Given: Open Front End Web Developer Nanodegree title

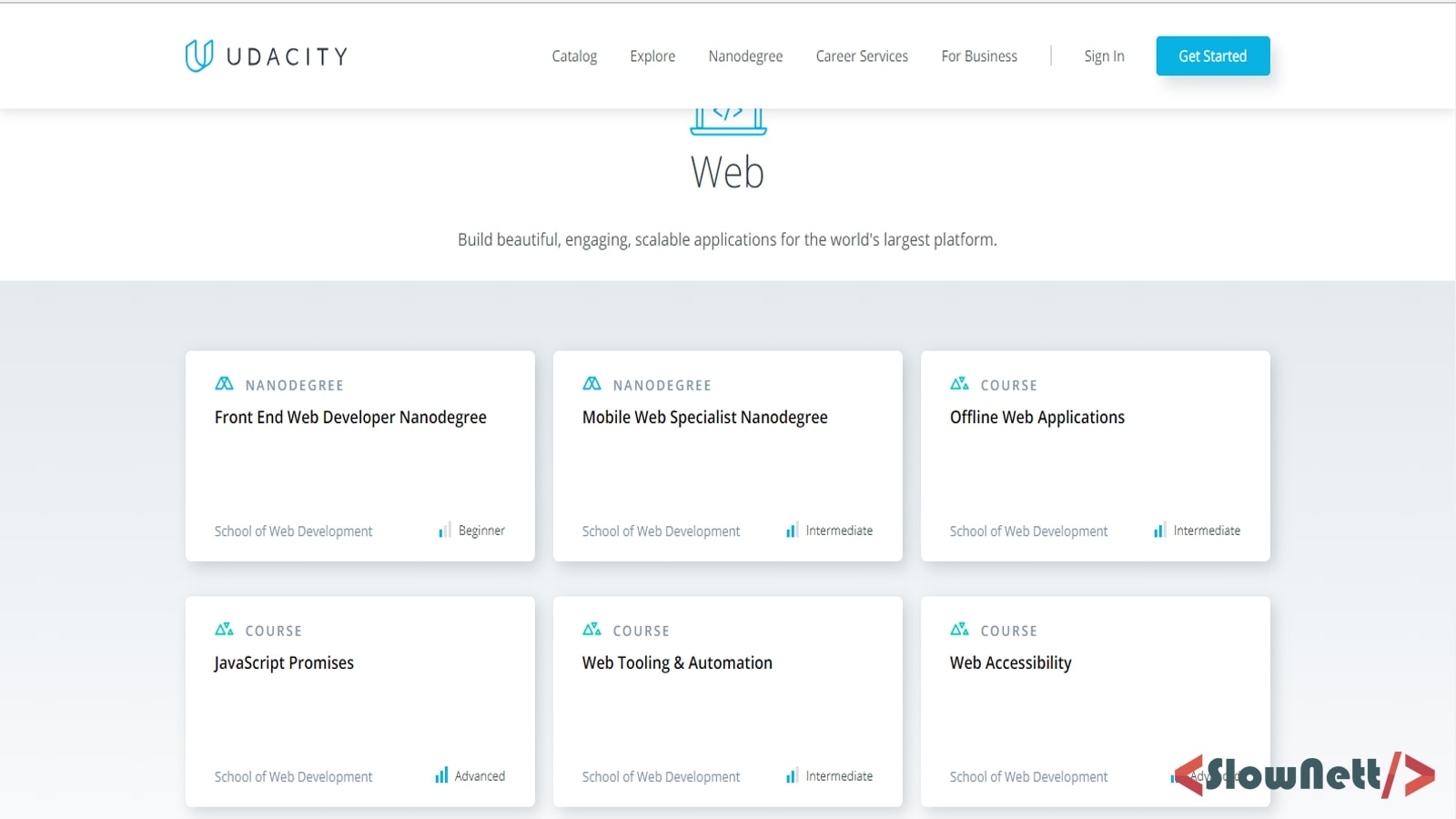Looking at the screenshot, I should (350, 418).
